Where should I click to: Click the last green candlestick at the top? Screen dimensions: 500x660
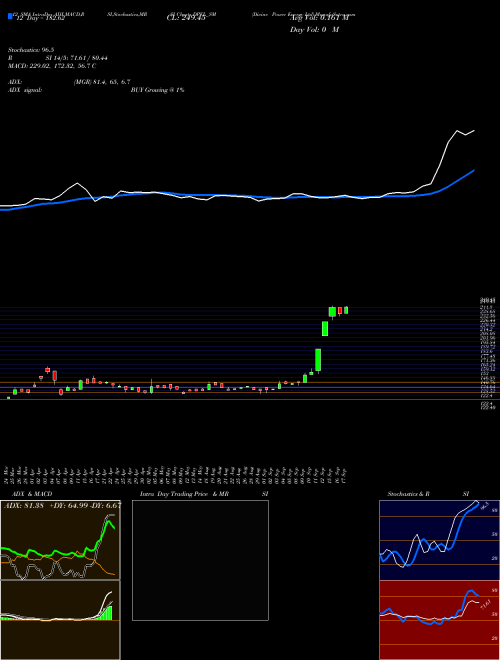click(346, 310)
